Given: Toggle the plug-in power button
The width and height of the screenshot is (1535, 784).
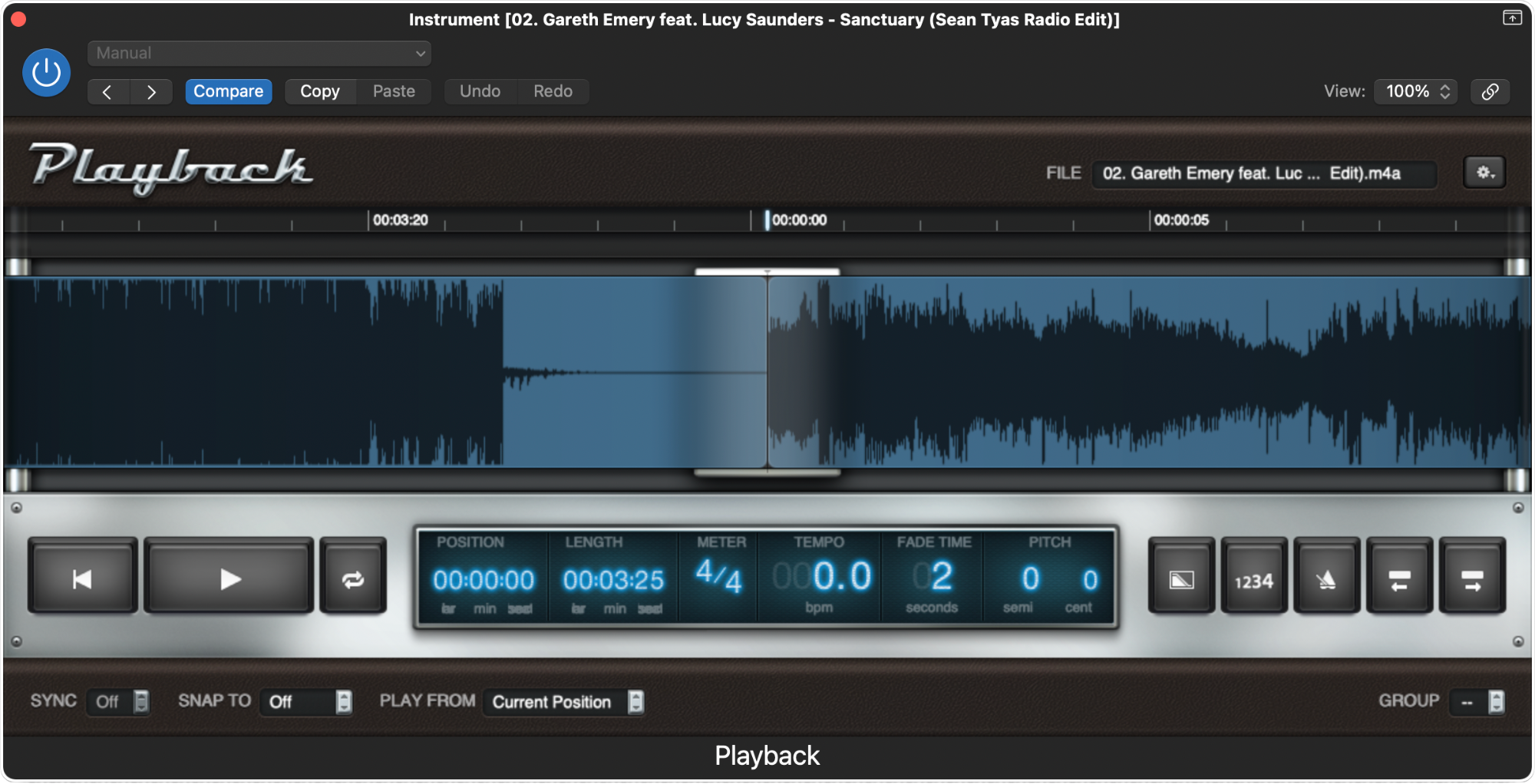Looking at the screenshot, I should tap(46, 73).
